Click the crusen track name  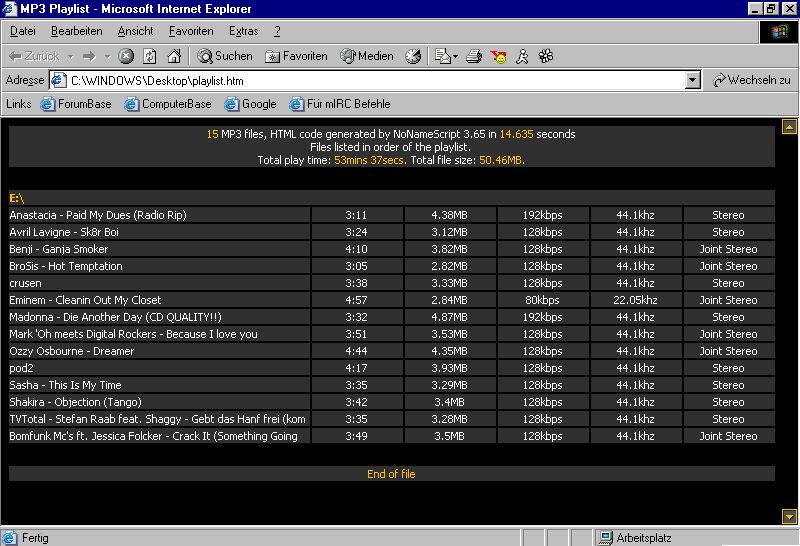26,283
